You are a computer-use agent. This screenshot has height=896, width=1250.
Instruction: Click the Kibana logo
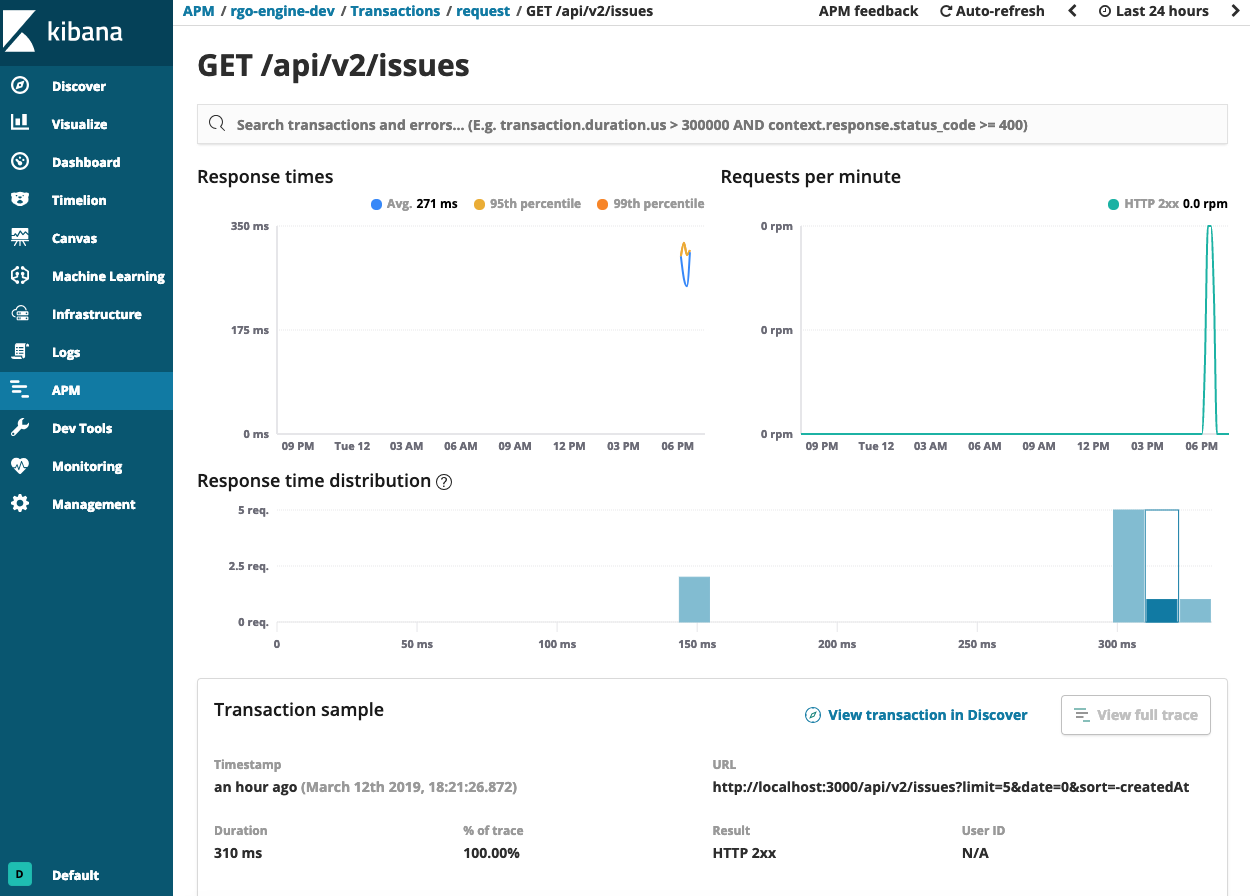66,32
